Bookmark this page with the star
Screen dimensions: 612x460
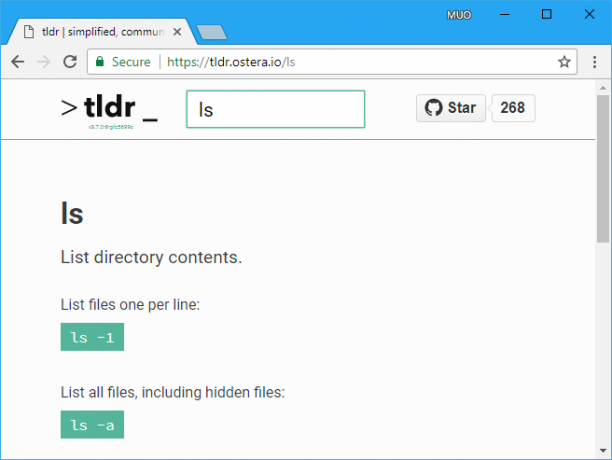(x=564, y=62)
